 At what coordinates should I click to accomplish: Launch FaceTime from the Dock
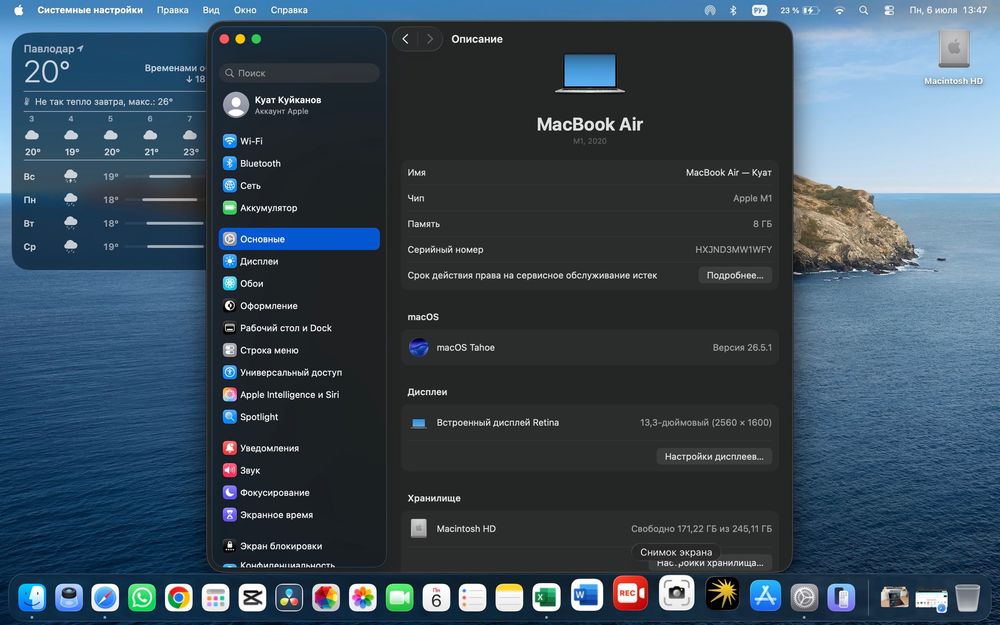point(399,598)
